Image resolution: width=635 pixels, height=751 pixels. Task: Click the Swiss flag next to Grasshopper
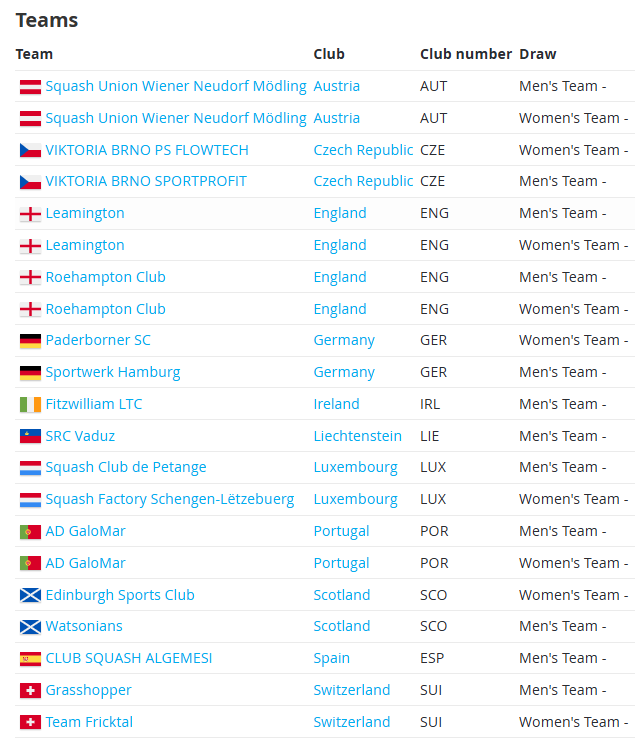click(30, 691)
